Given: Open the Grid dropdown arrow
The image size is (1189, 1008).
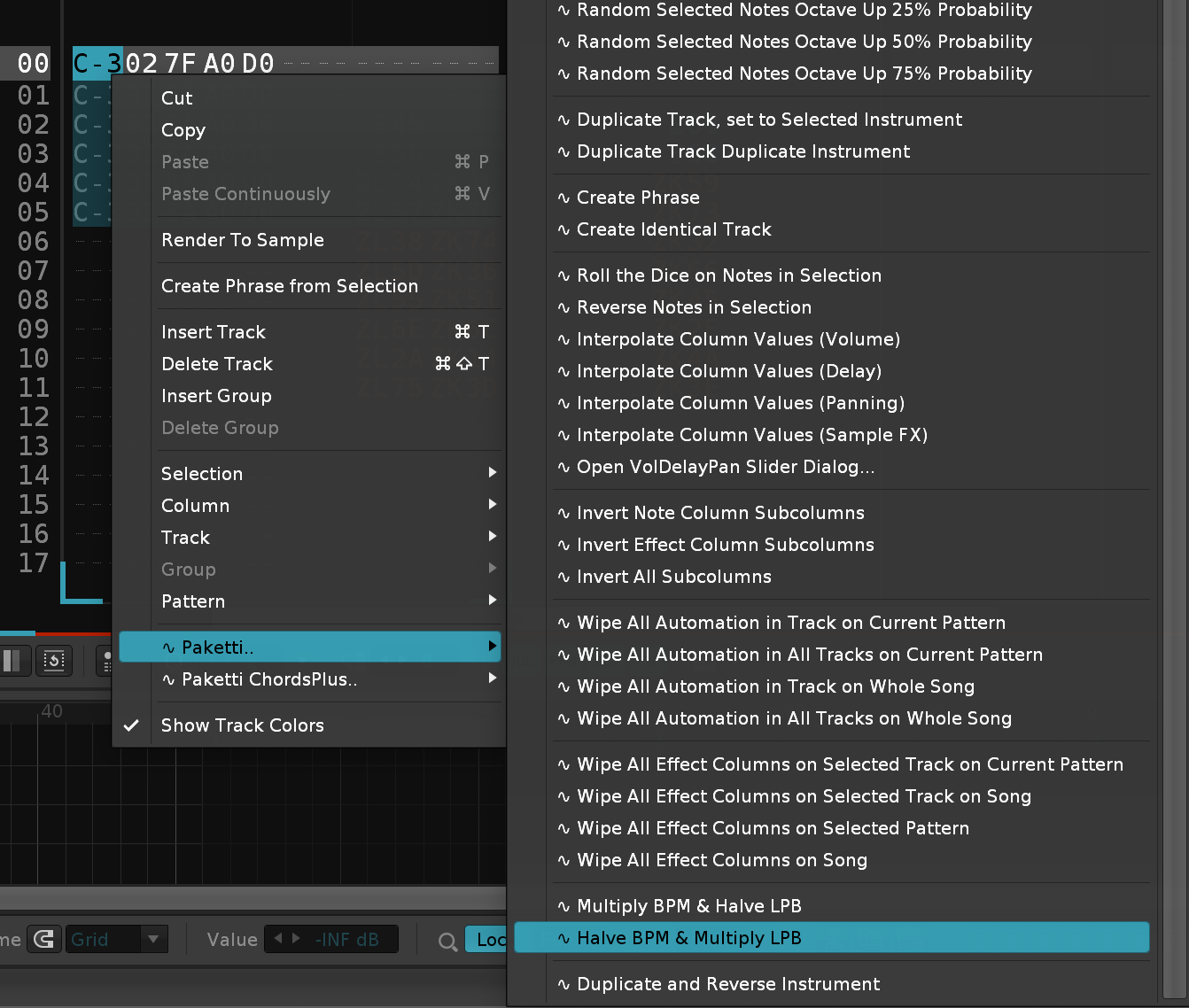Looking at the screenshot, I should [153, 939].
